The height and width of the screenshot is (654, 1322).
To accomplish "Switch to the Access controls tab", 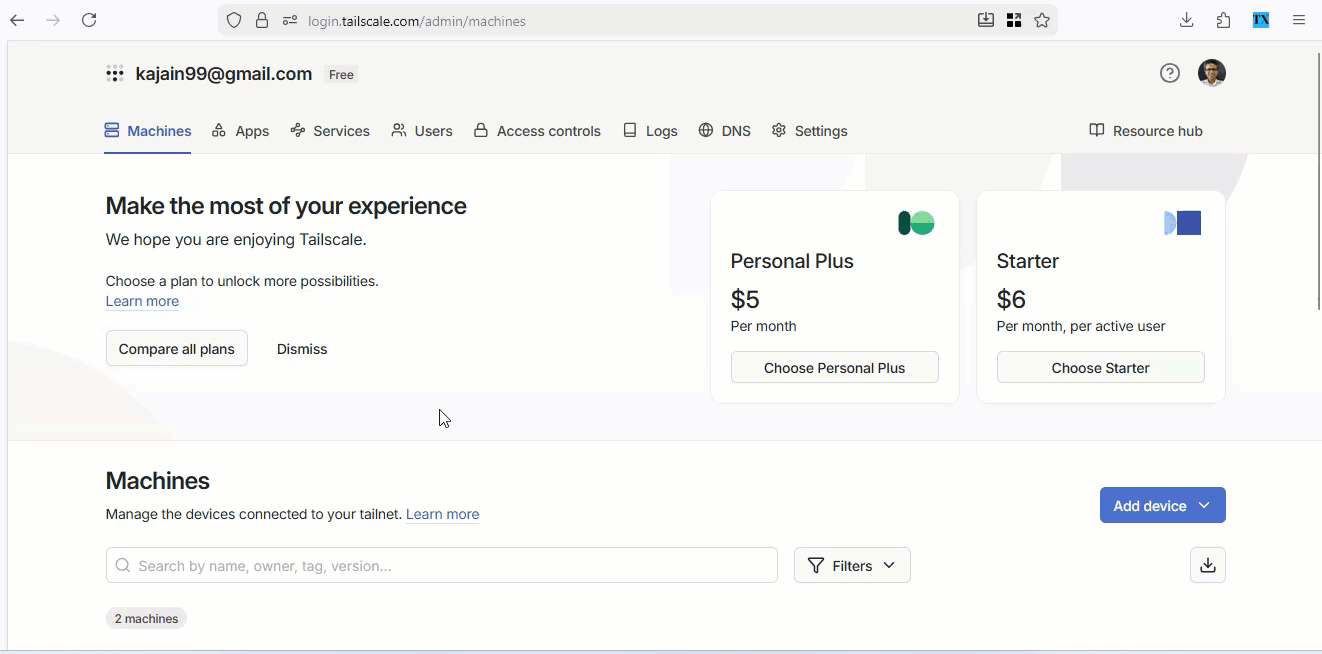I will coord(537,131).
